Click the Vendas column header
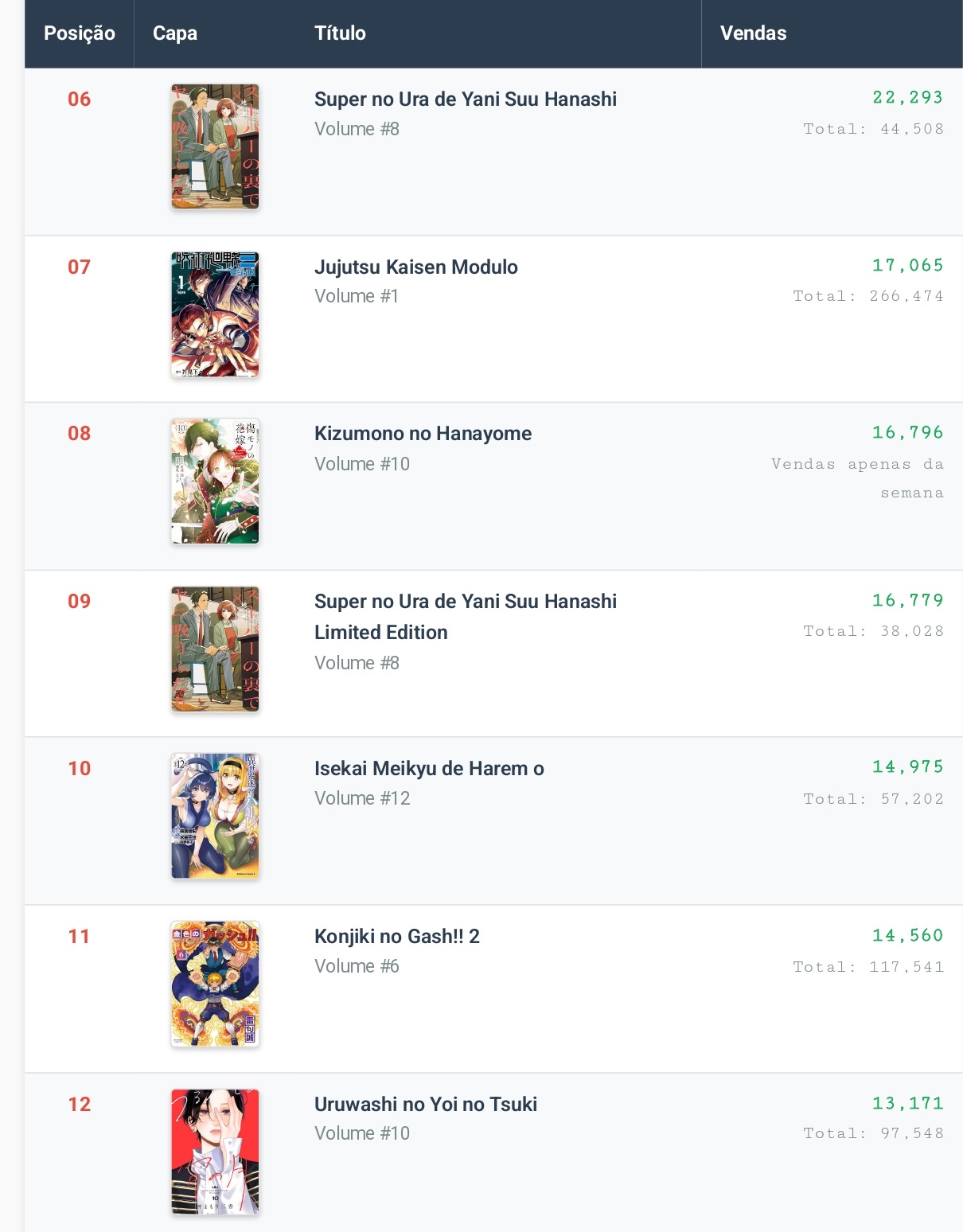This screenshot has width=963, height=1232. [753, 33]
